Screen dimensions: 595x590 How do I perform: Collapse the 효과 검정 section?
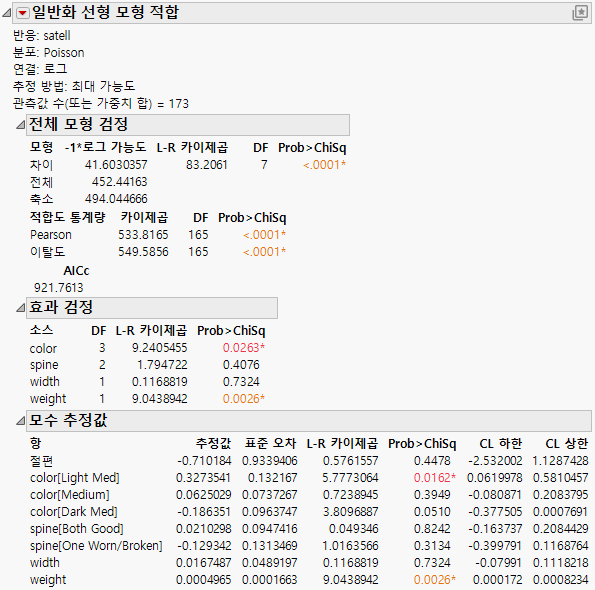(x=20, y=308)
